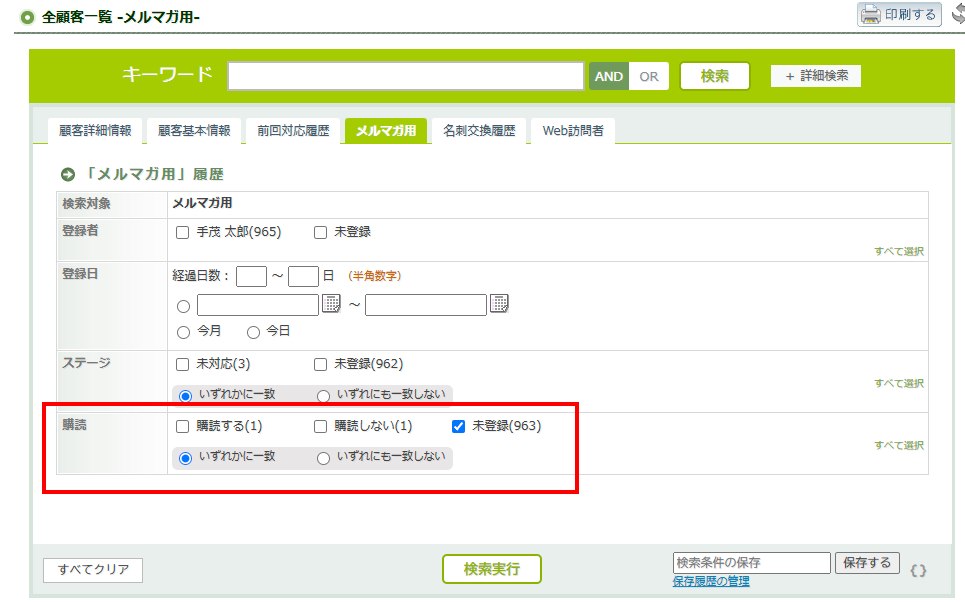Tick the 未登録(962) stage checkbox
The width and height of the screenshot is (965, 602).
(x=320, y=364)
